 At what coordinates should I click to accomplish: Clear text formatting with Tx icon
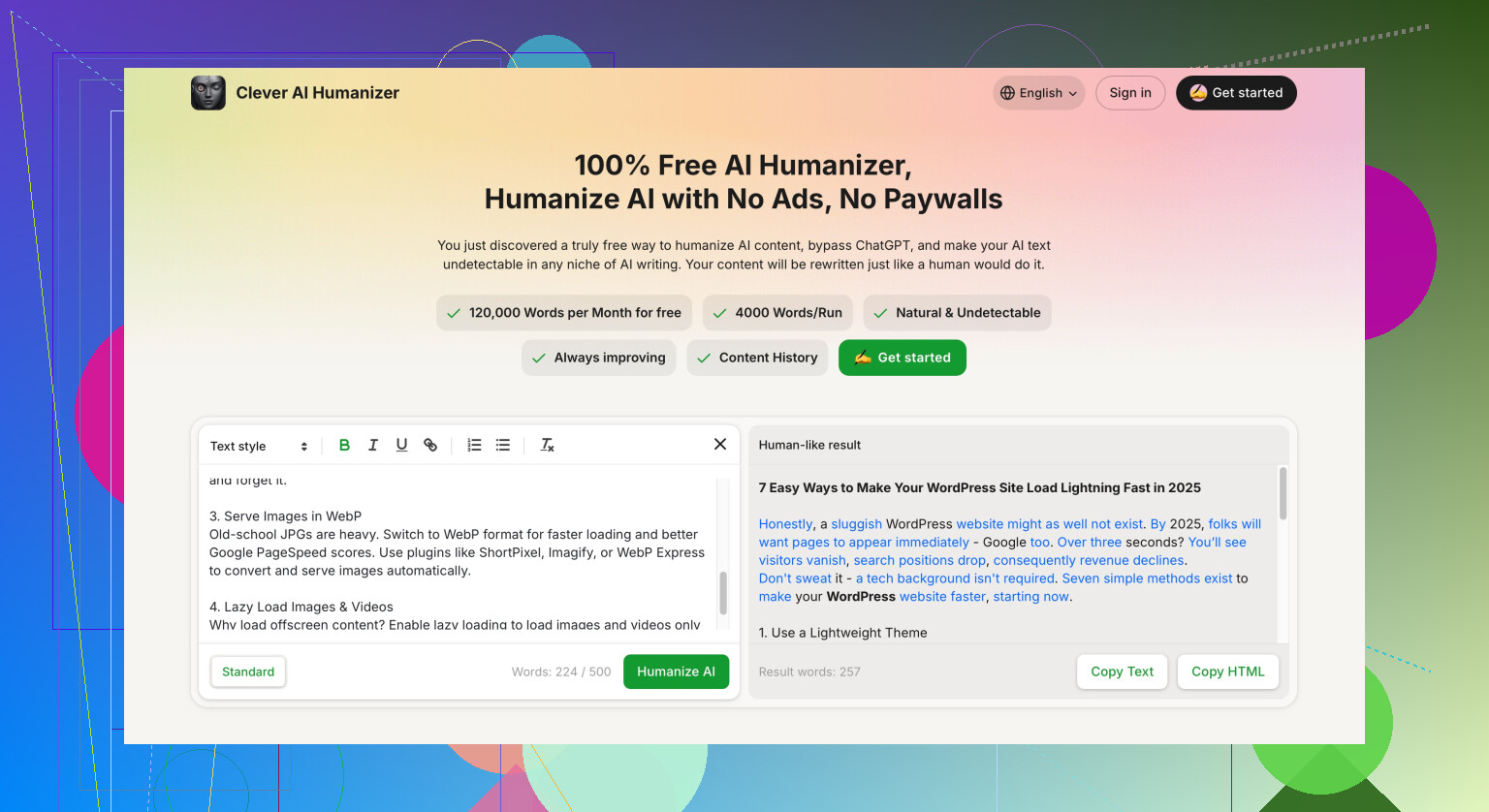click(547, 445)
